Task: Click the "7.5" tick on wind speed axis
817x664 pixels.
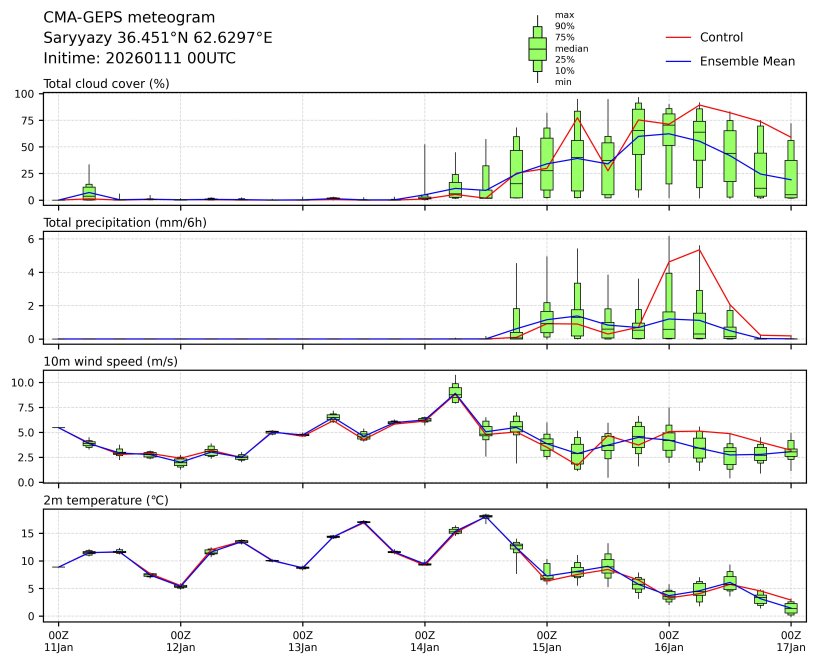Action: [x=26, y=408]
